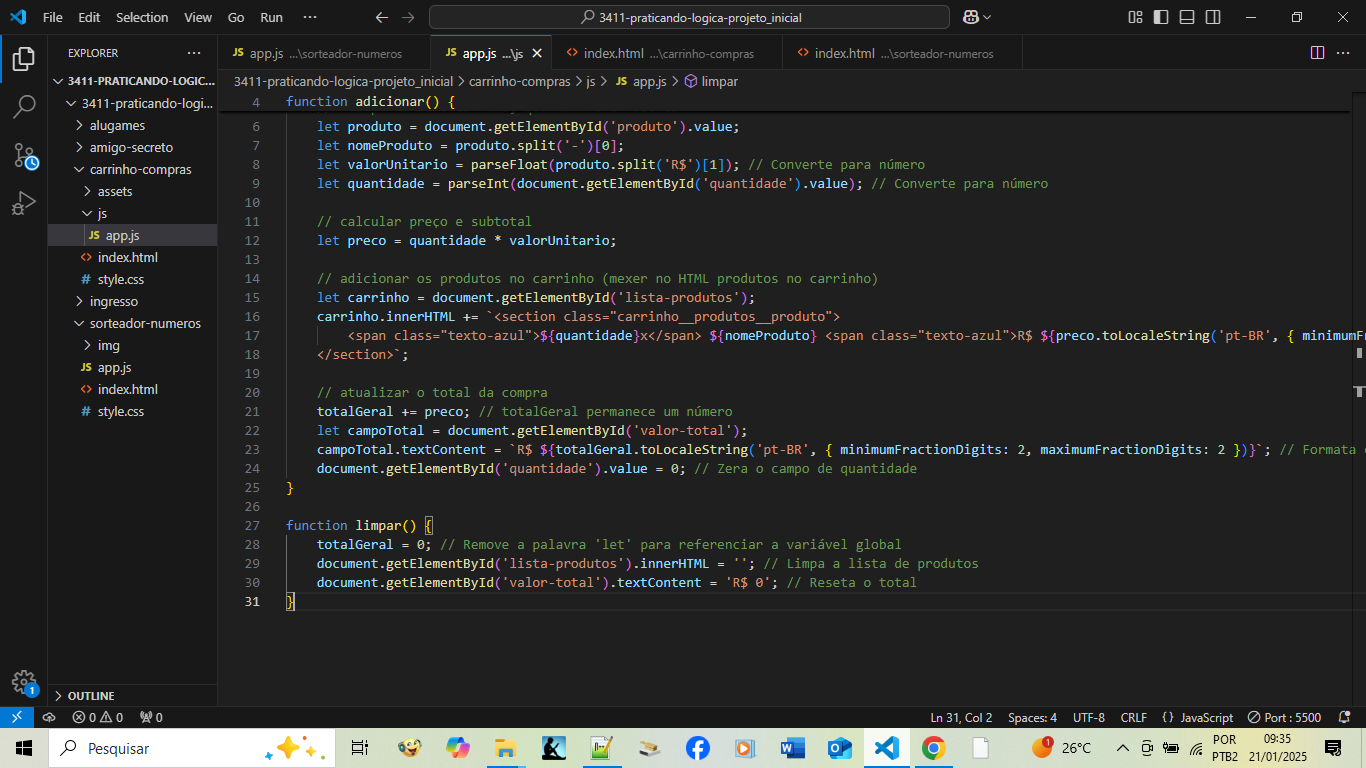
Task: Expand the OUTLINE section
Action: 133,695
